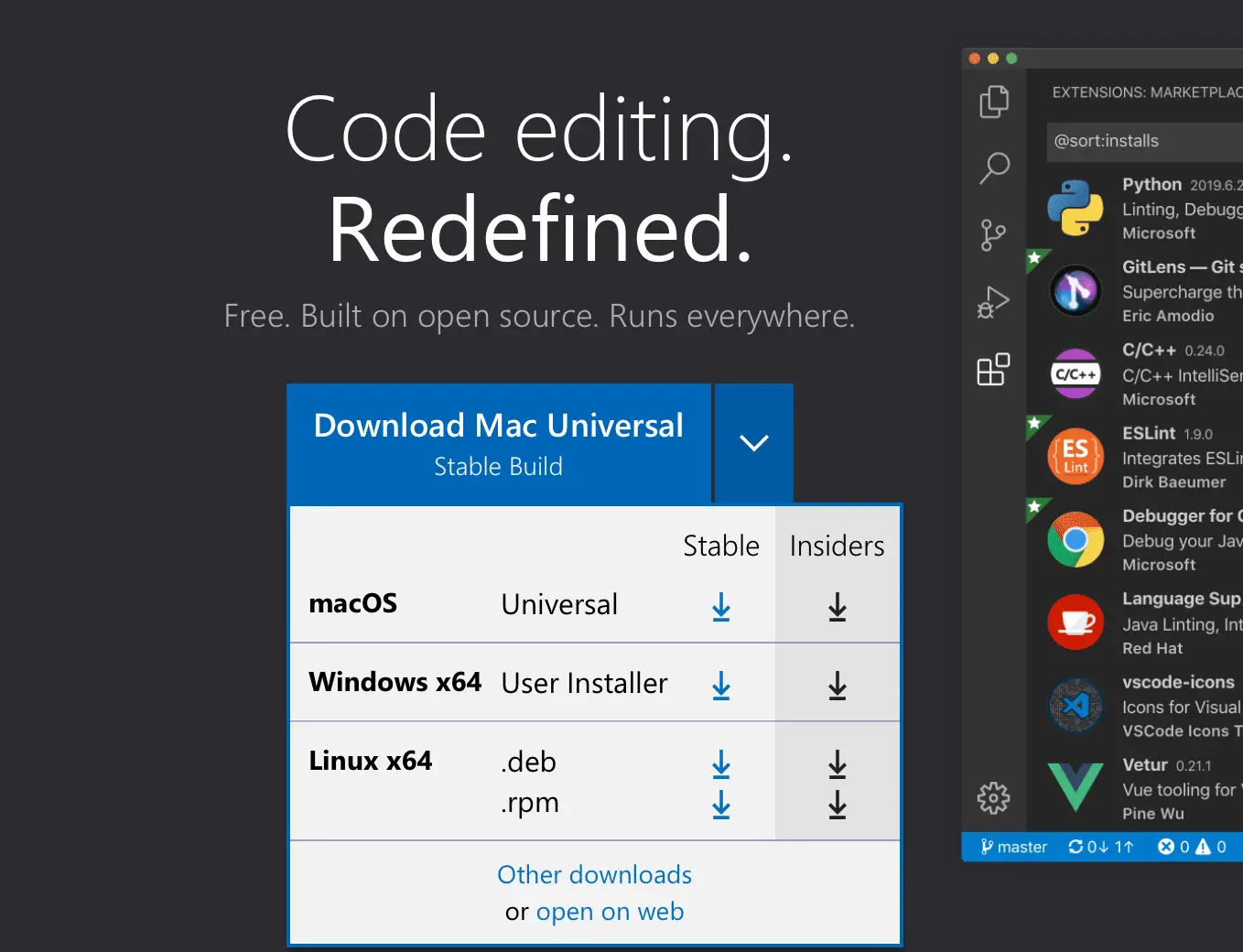This screenshot has height=952, width=1243.
Task: Download Linux .rpm Stable arrow
Action: 721,805
